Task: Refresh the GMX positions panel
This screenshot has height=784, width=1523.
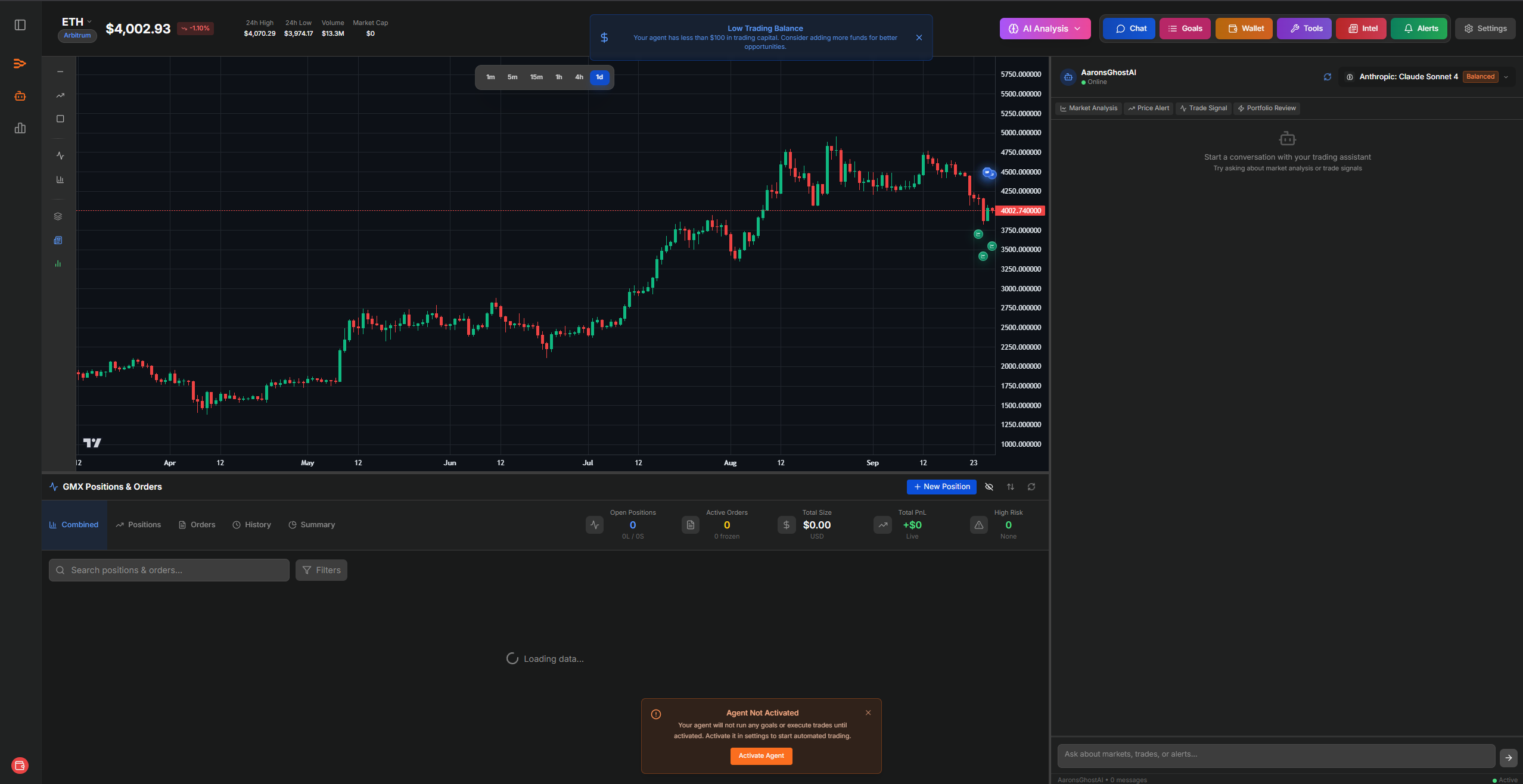Action: coord(1031,487)
